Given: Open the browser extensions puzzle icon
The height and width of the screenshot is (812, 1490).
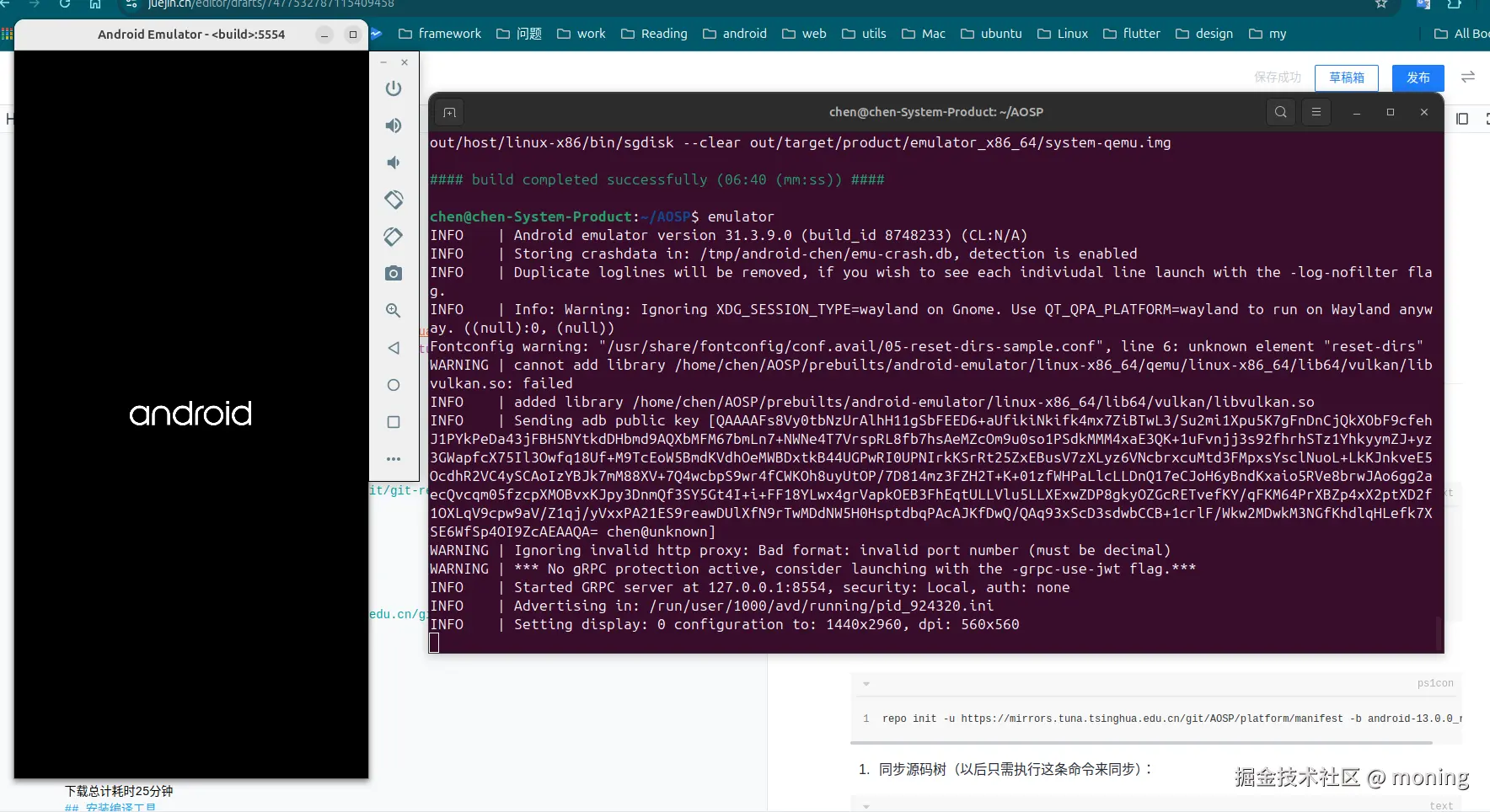Looking at the screenshot, I should [1455, 4].
